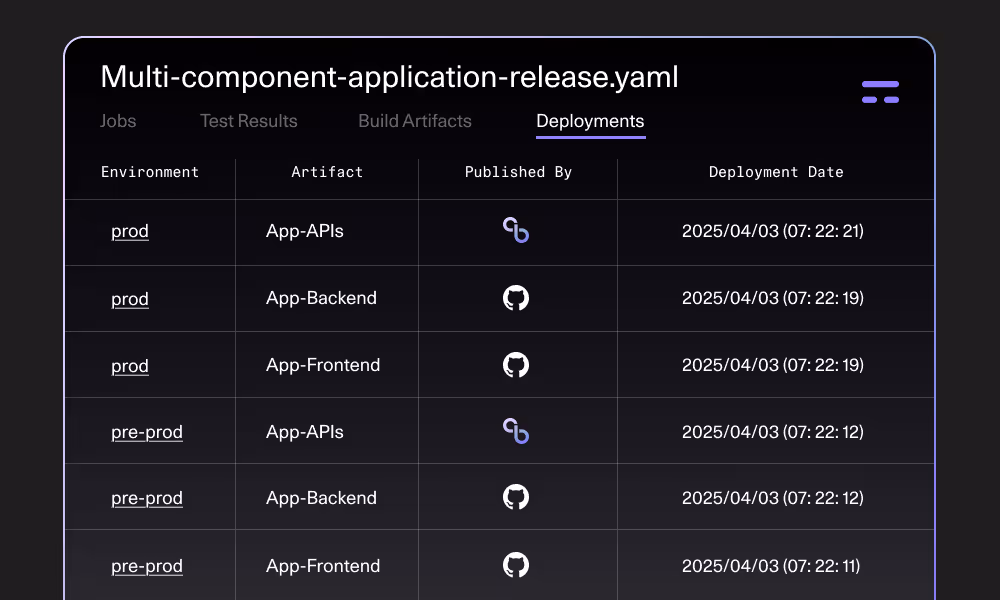Click the GitHub icon for App-Frontend pre-prod row
The width and height of the screenshot is (1000, 600).
(x=517, y=565)
